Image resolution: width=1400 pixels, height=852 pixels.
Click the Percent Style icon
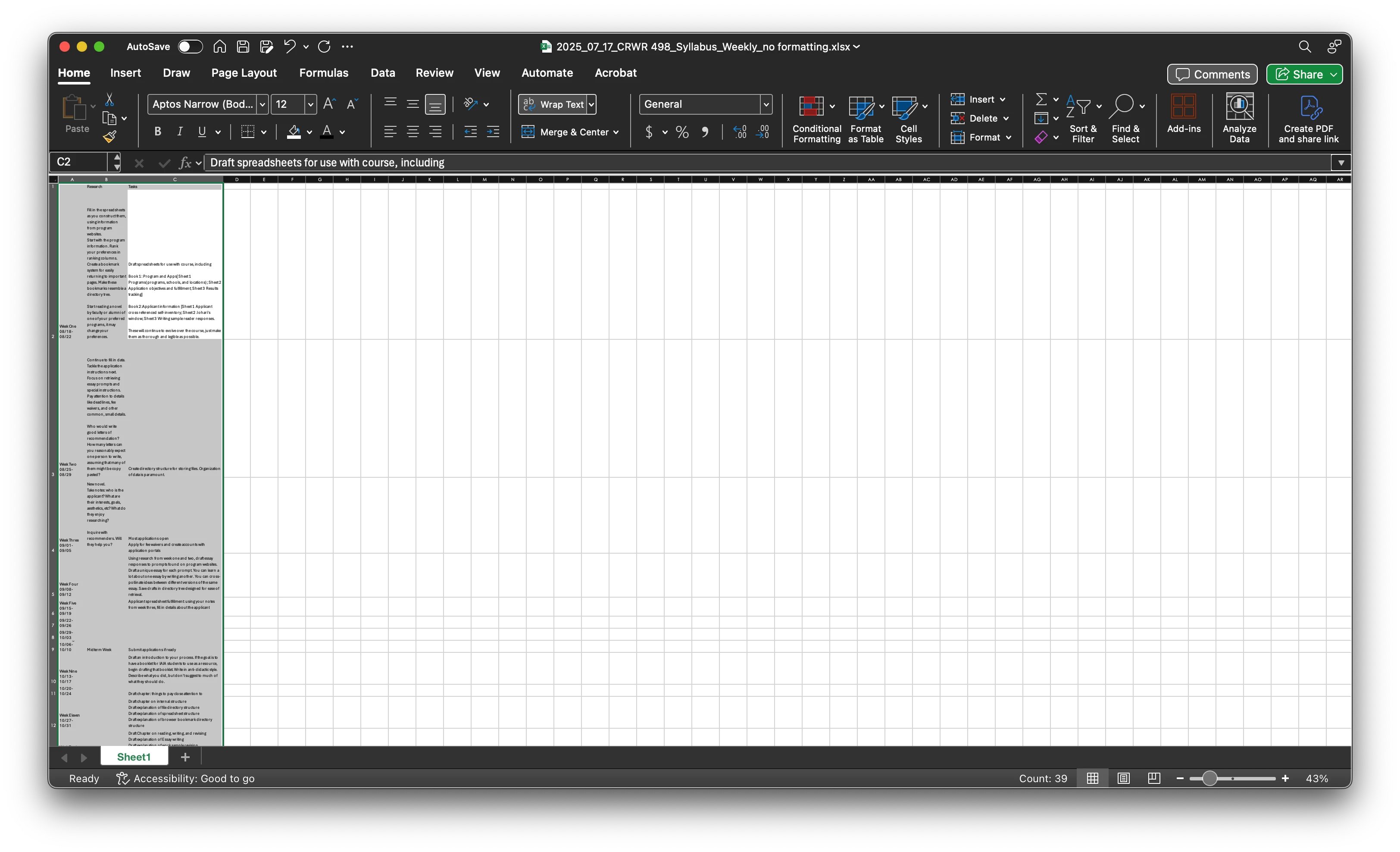(682, 132)
